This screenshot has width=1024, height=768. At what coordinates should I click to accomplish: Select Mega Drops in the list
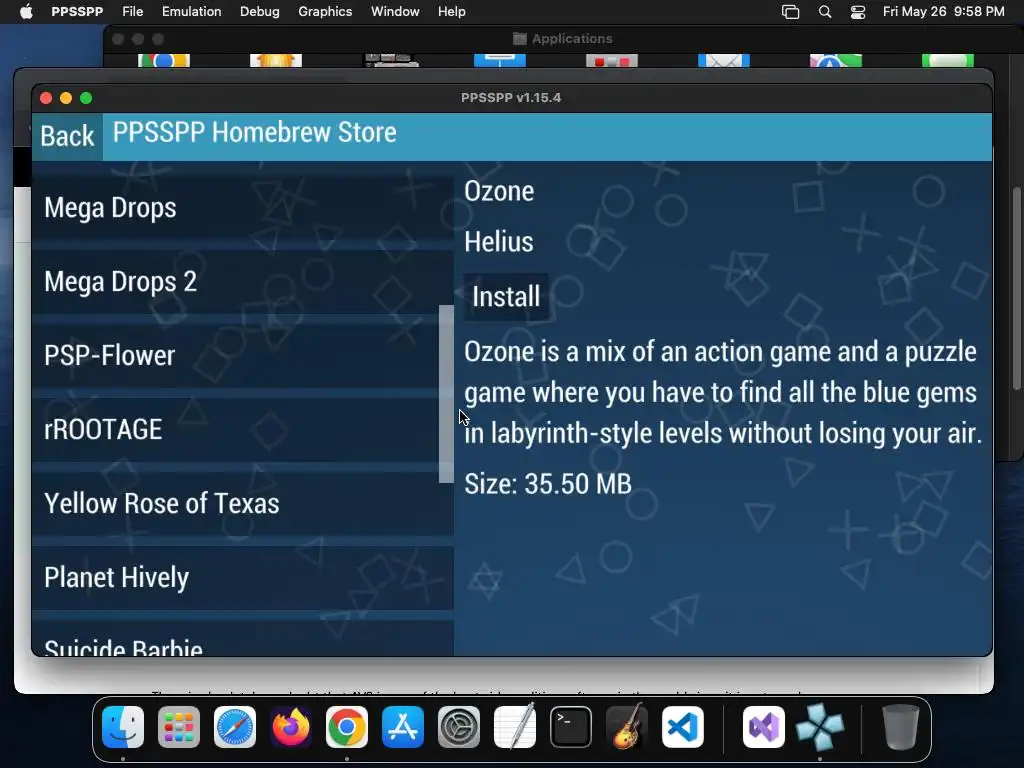242,208
